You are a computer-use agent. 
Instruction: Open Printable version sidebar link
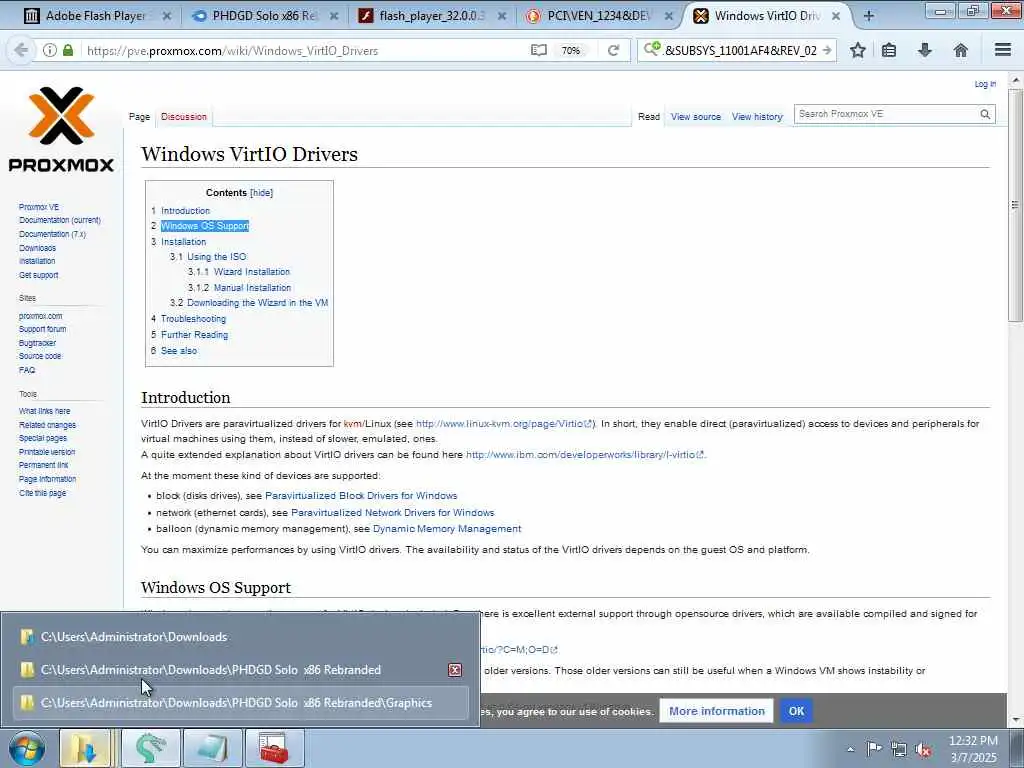[x=47, y=452]
